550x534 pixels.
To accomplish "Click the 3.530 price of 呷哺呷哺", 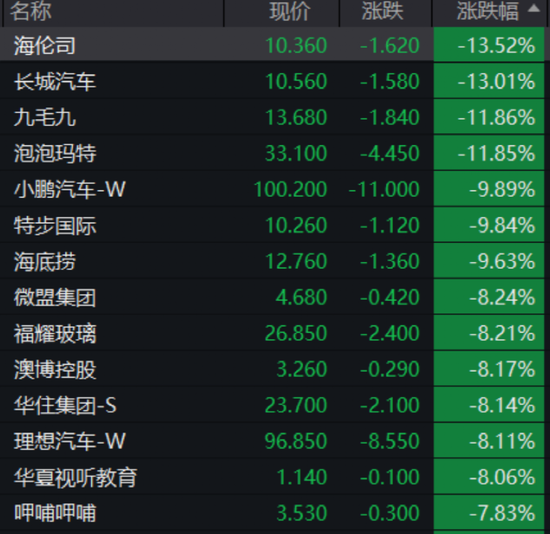I will pyautogui.click(x=301, y=513).
